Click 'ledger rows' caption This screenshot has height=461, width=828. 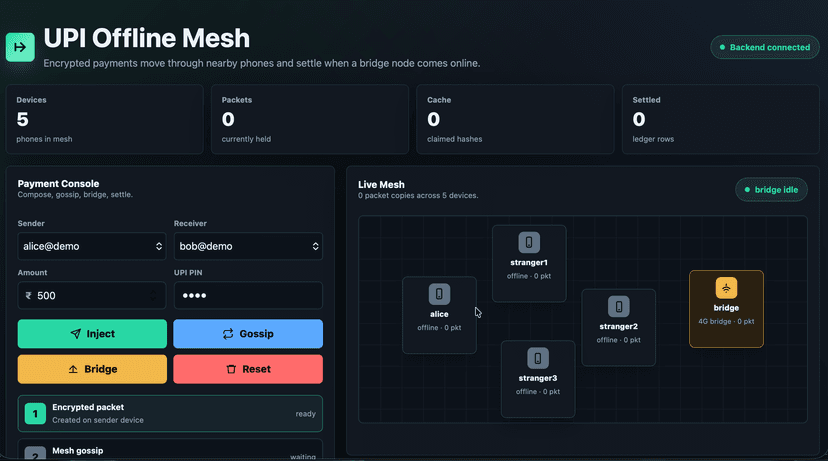[653, 139]
